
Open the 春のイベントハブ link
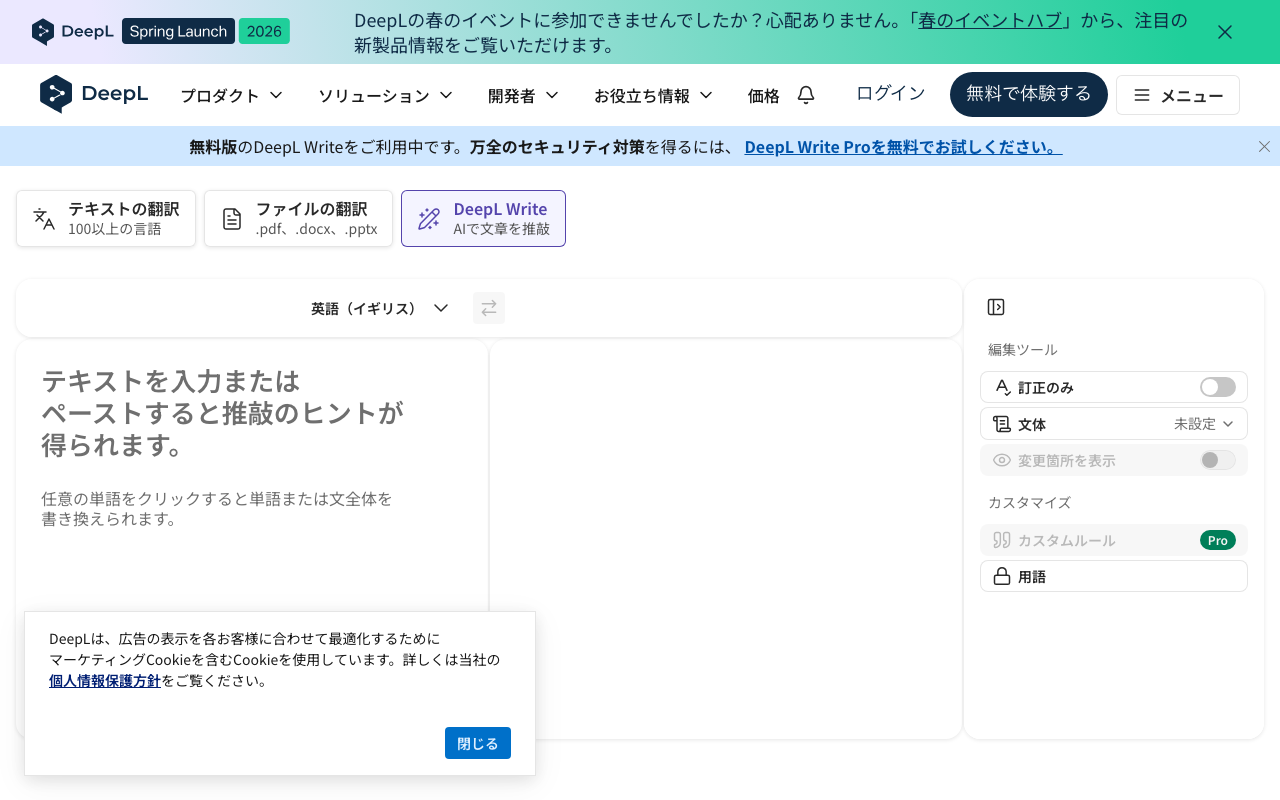pos(990,20)
